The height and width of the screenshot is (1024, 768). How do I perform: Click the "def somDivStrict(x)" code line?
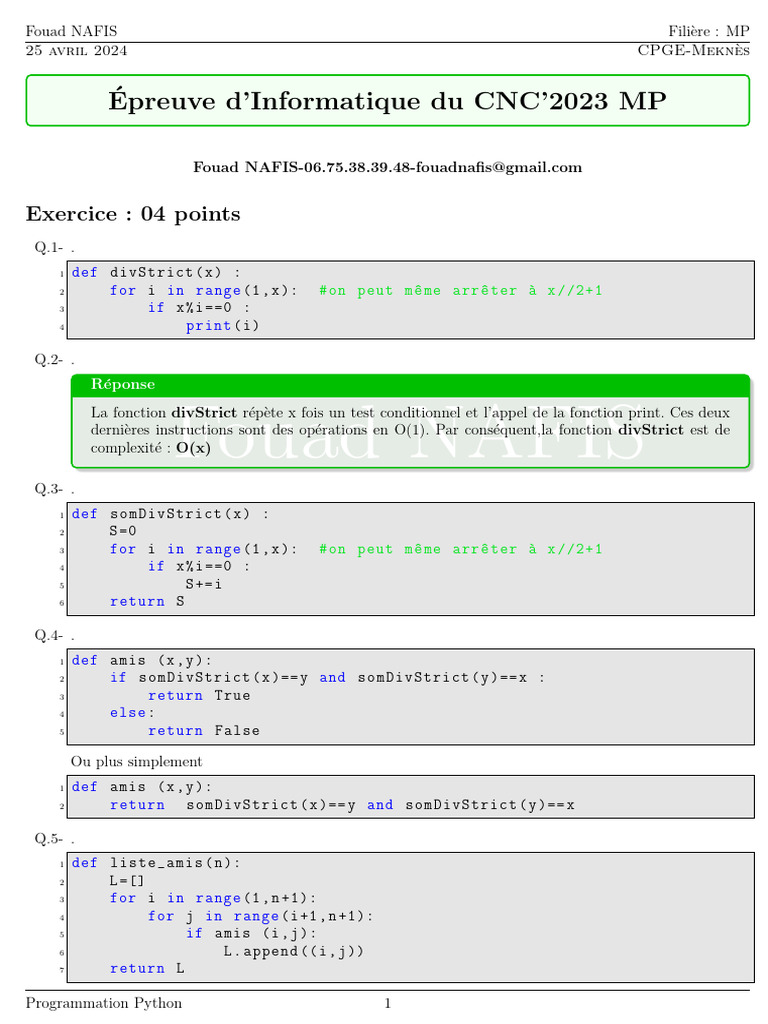169,514
